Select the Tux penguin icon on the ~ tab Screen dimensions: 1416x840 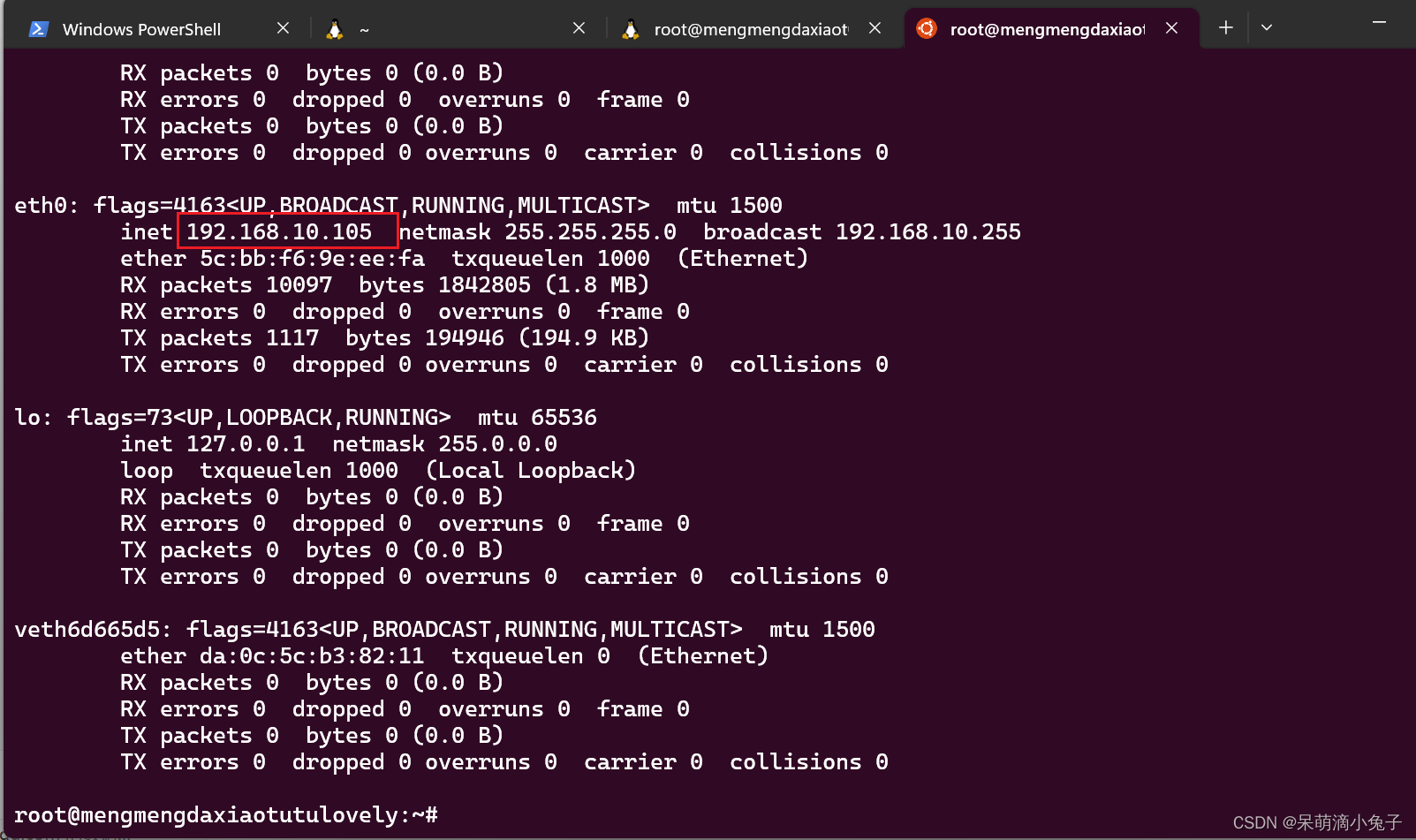(x=334, y=28)
